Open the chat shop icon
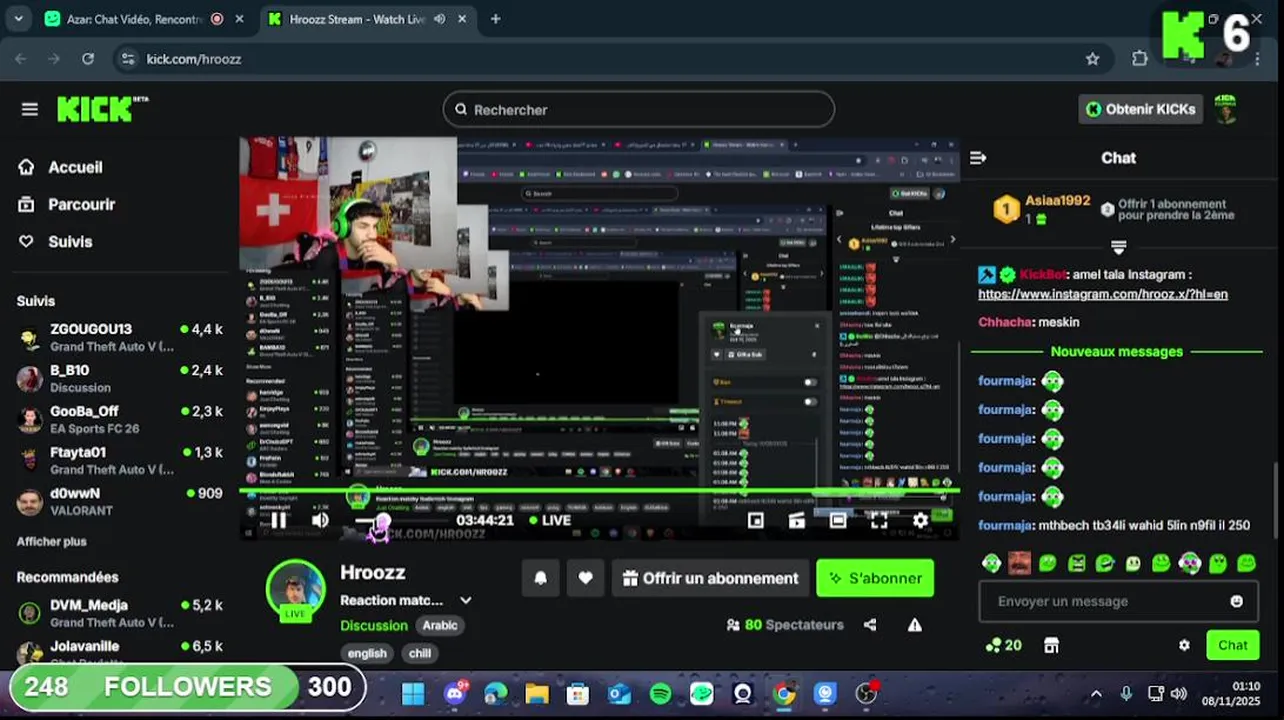This screenshot has width=1284, height=720. click(1051, 645)
